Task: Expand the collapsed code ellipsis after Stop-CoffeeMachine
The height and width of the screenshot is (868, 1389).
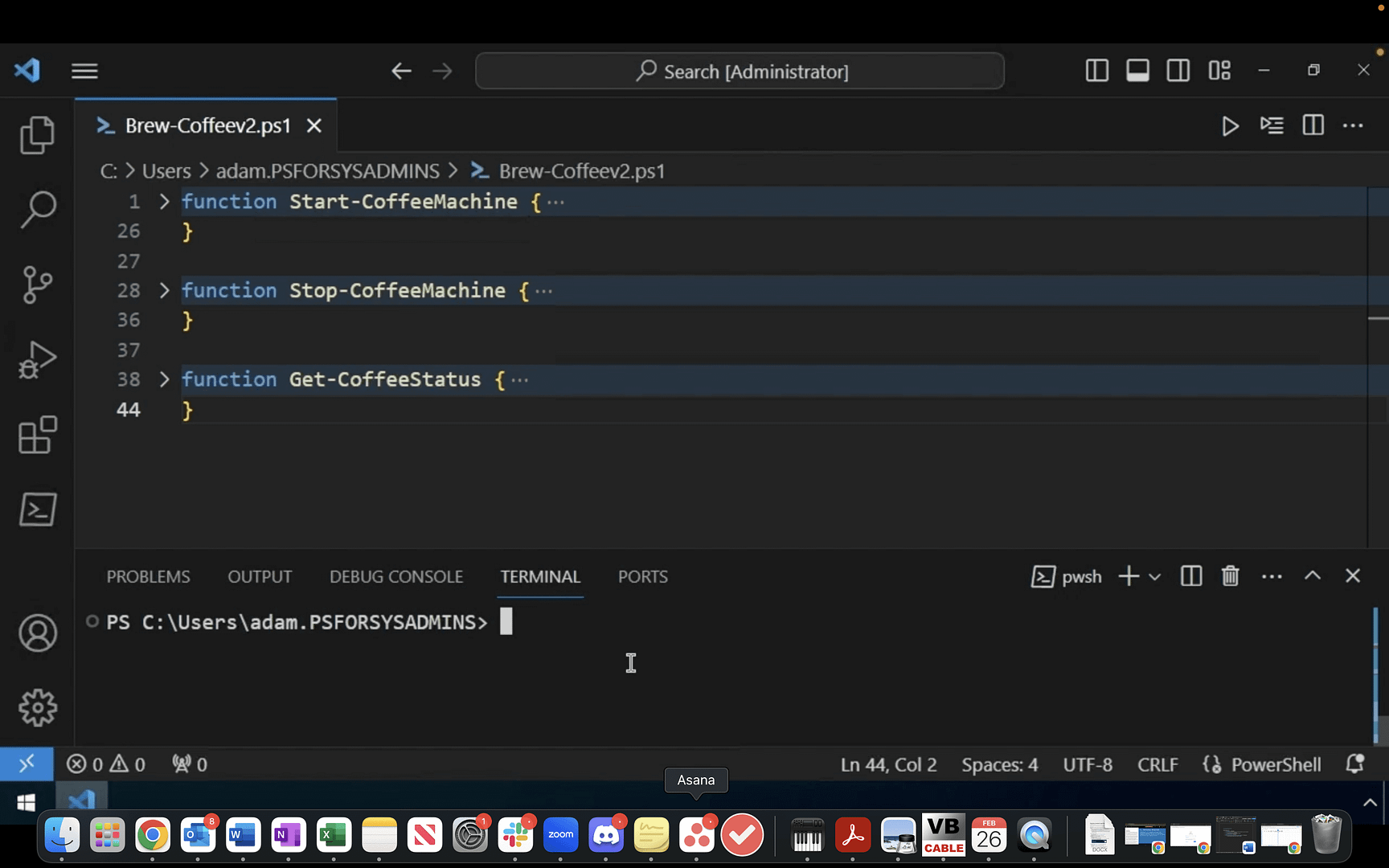Action: (x=544, y=291)
